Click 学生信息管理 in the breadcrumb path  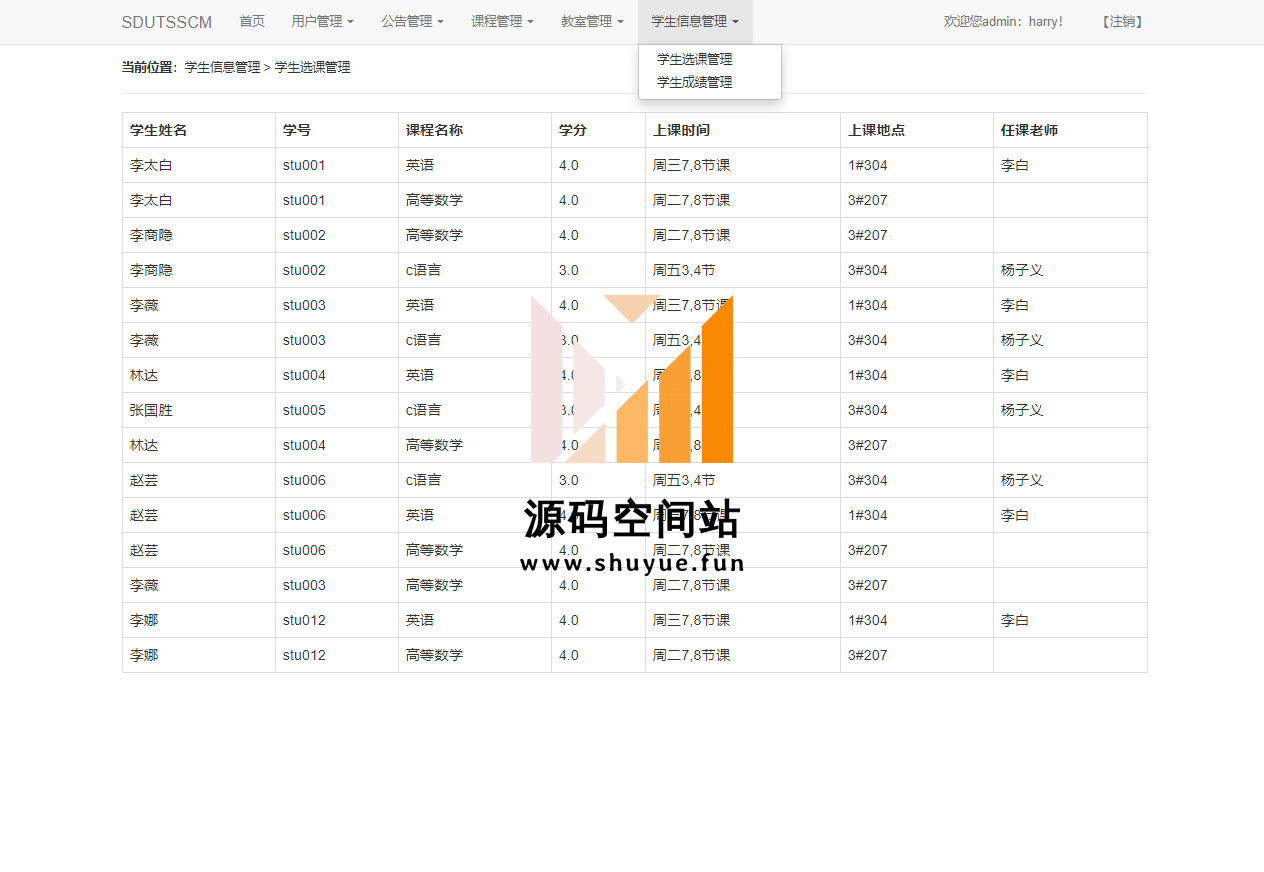click(x=222, y=67)
